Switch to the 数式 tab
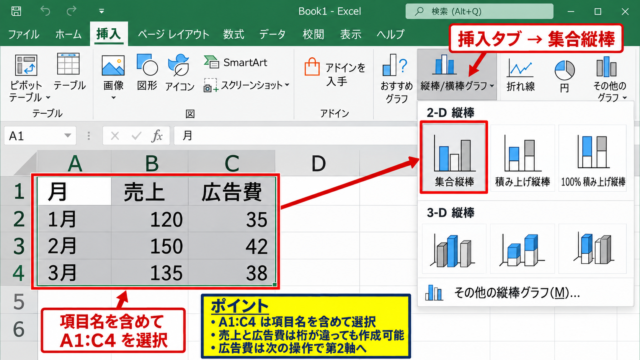Viewport: 640px width, 360px height. tap(234, 34)
